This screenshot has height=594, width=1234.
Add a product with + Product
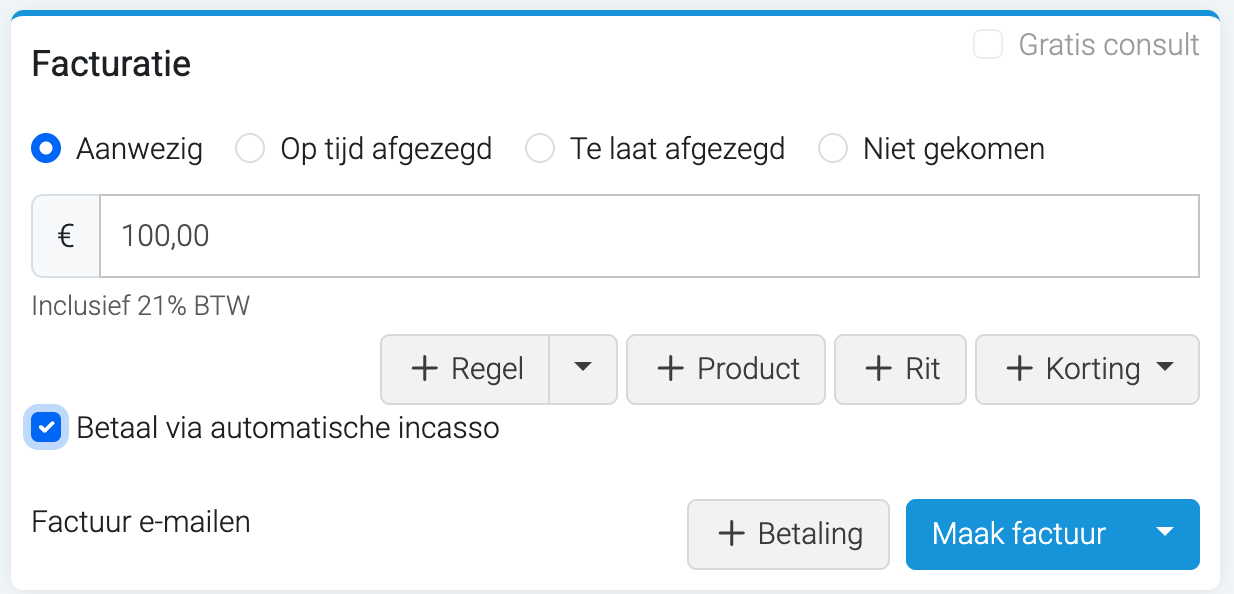(727, 369)
